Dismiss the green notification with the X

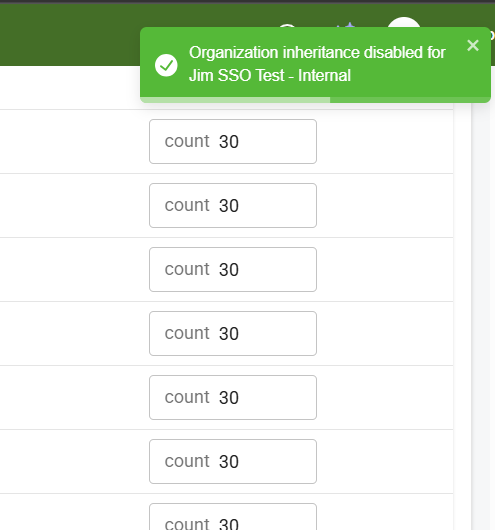click(473, 45)
